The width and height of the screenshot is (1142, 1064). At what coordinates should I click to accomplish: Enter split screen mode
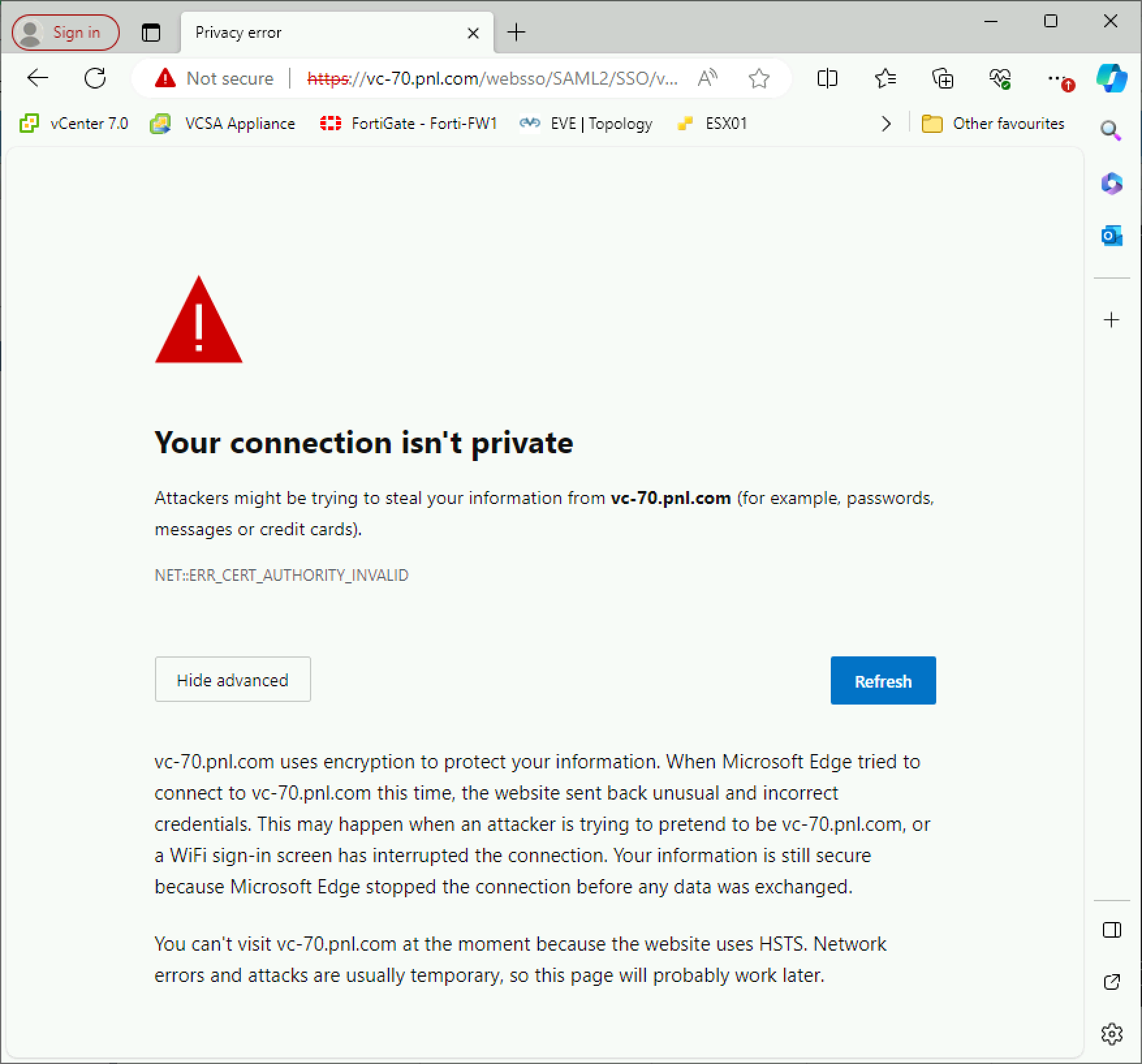pos(827,78)
